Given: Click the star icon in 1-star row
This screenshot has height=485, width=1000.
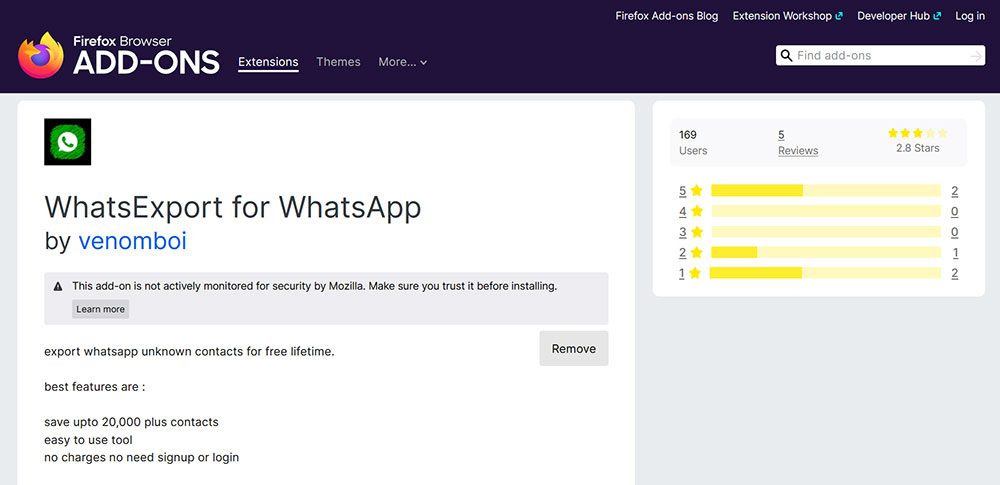Looking at the screenshot, I should pyautogui.click(x=695, y=273).
